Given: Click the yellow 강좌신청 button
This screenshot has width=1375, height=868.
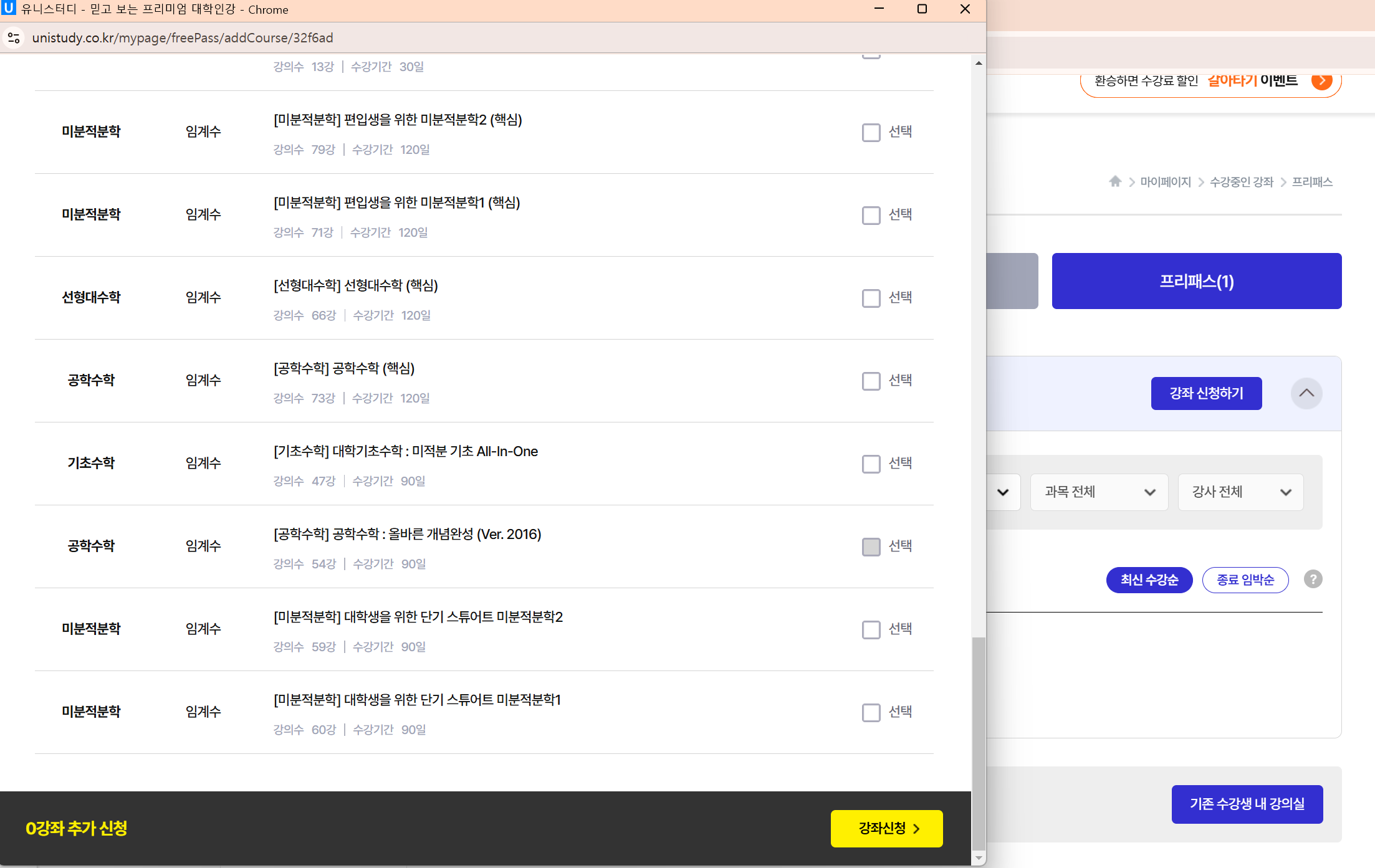Looking at the screenshot, I should (x=886, y=828).
